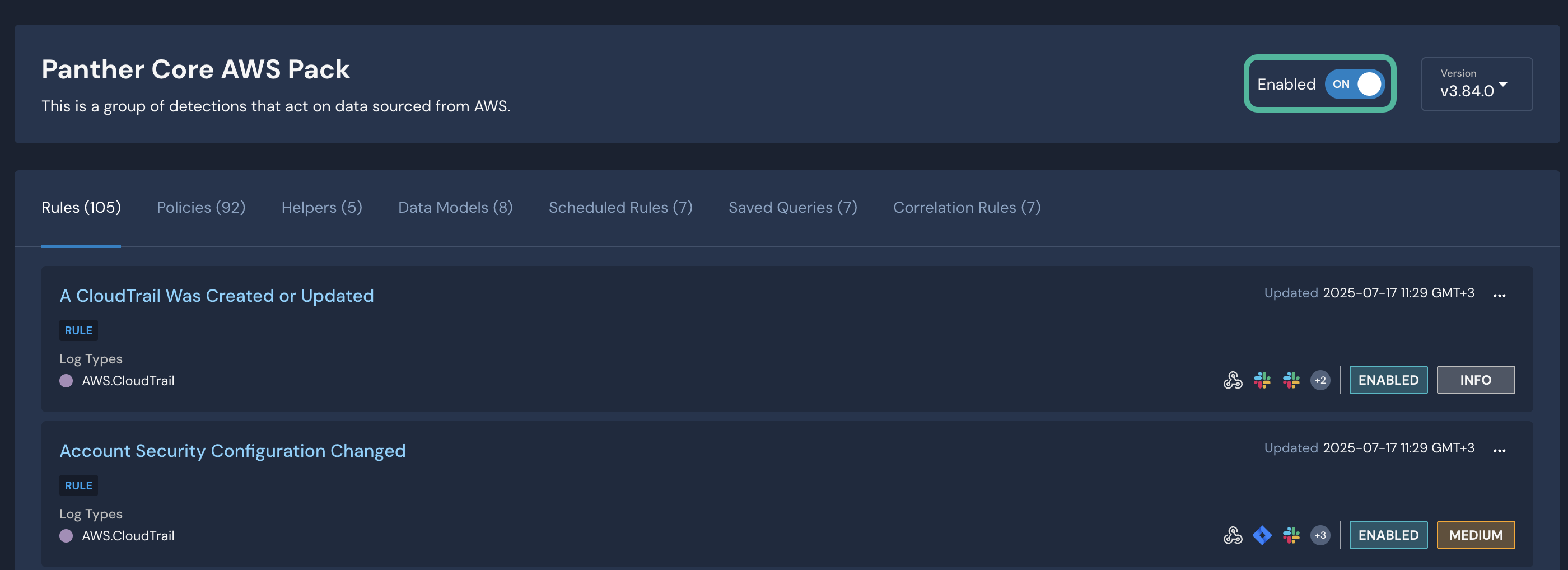Click ENABLED status on CloudTrail rule

pos(1388,380)
